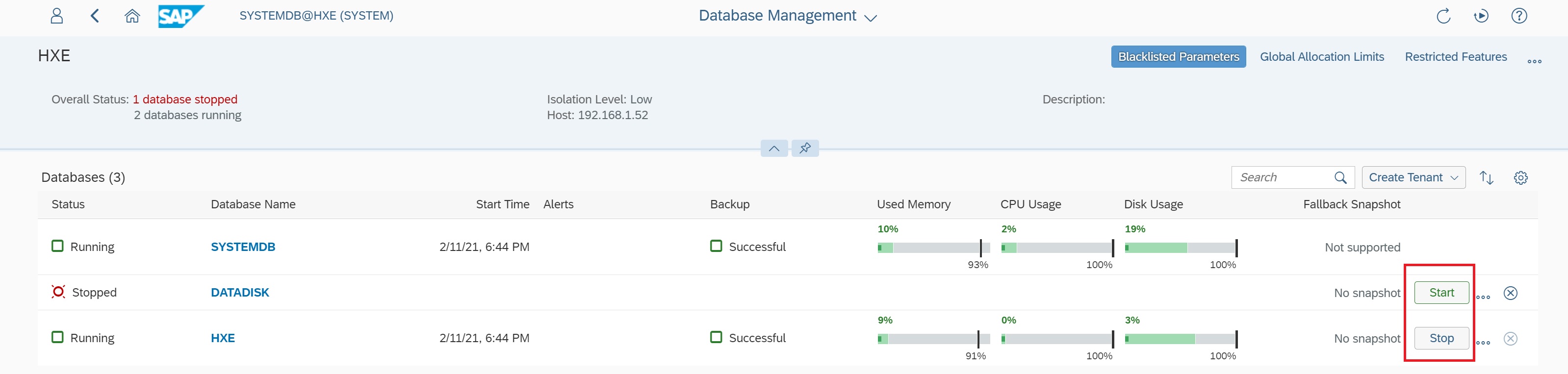Open Blacklisted Parameters
The image size is (1568, 374).
tap(1179, 56)
